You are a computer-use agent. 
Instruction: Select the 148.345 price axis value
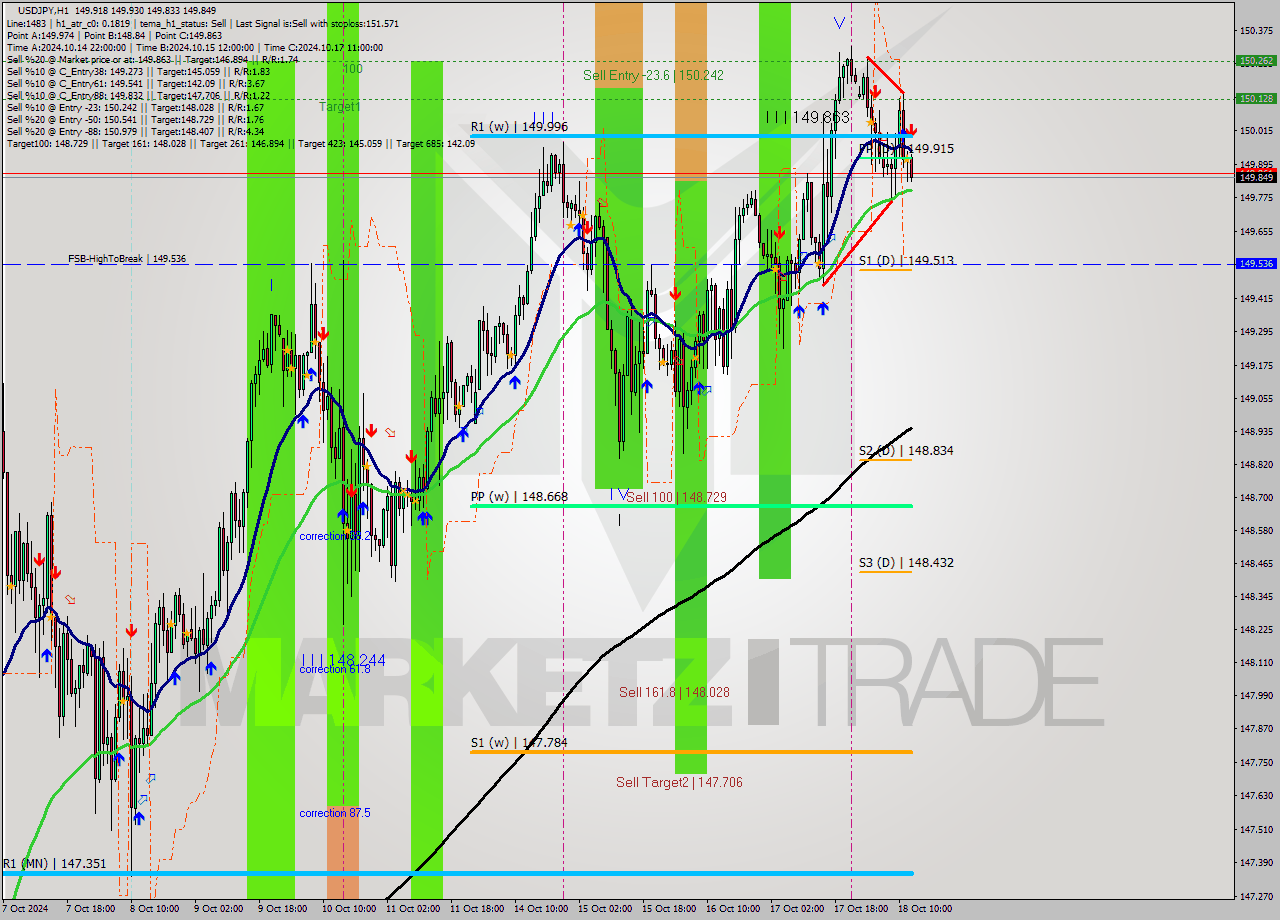[1256, 596]
